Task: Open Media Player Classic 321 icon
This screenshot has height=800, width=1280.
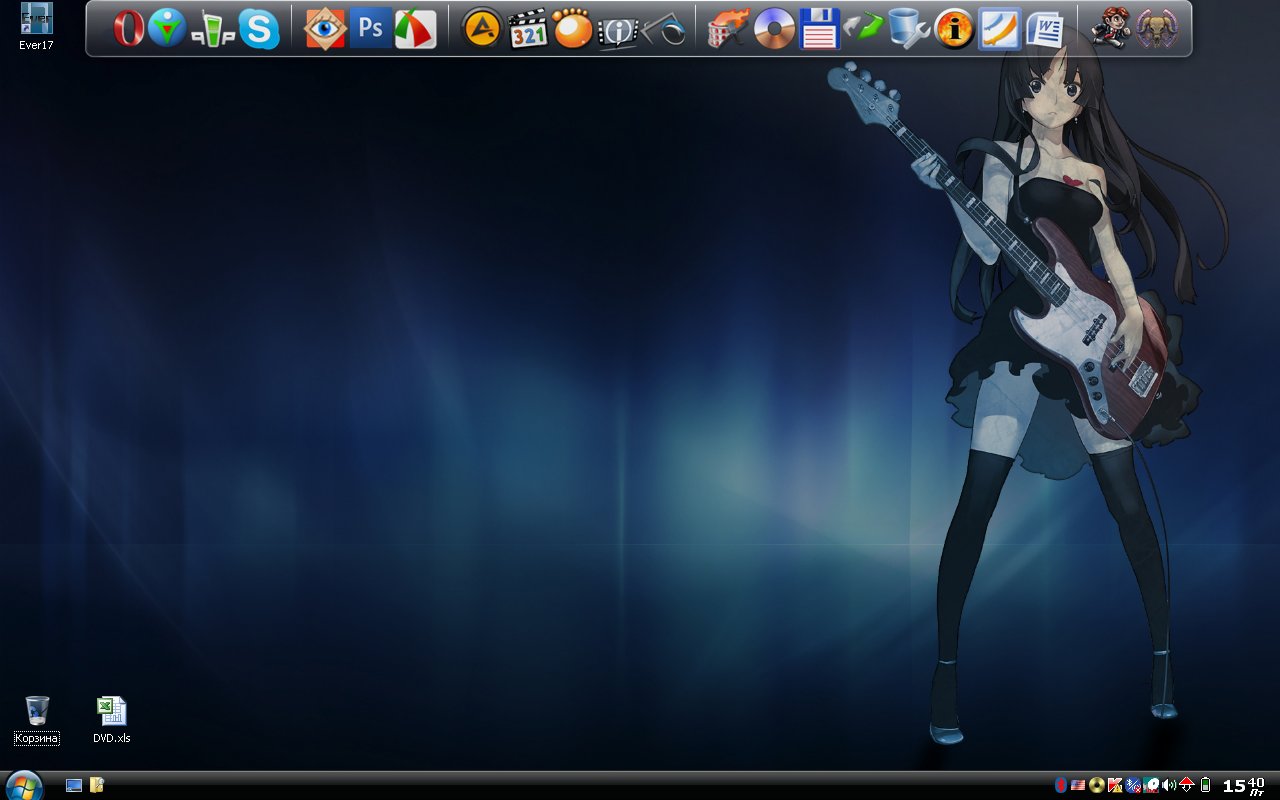Action: (527, 29)
